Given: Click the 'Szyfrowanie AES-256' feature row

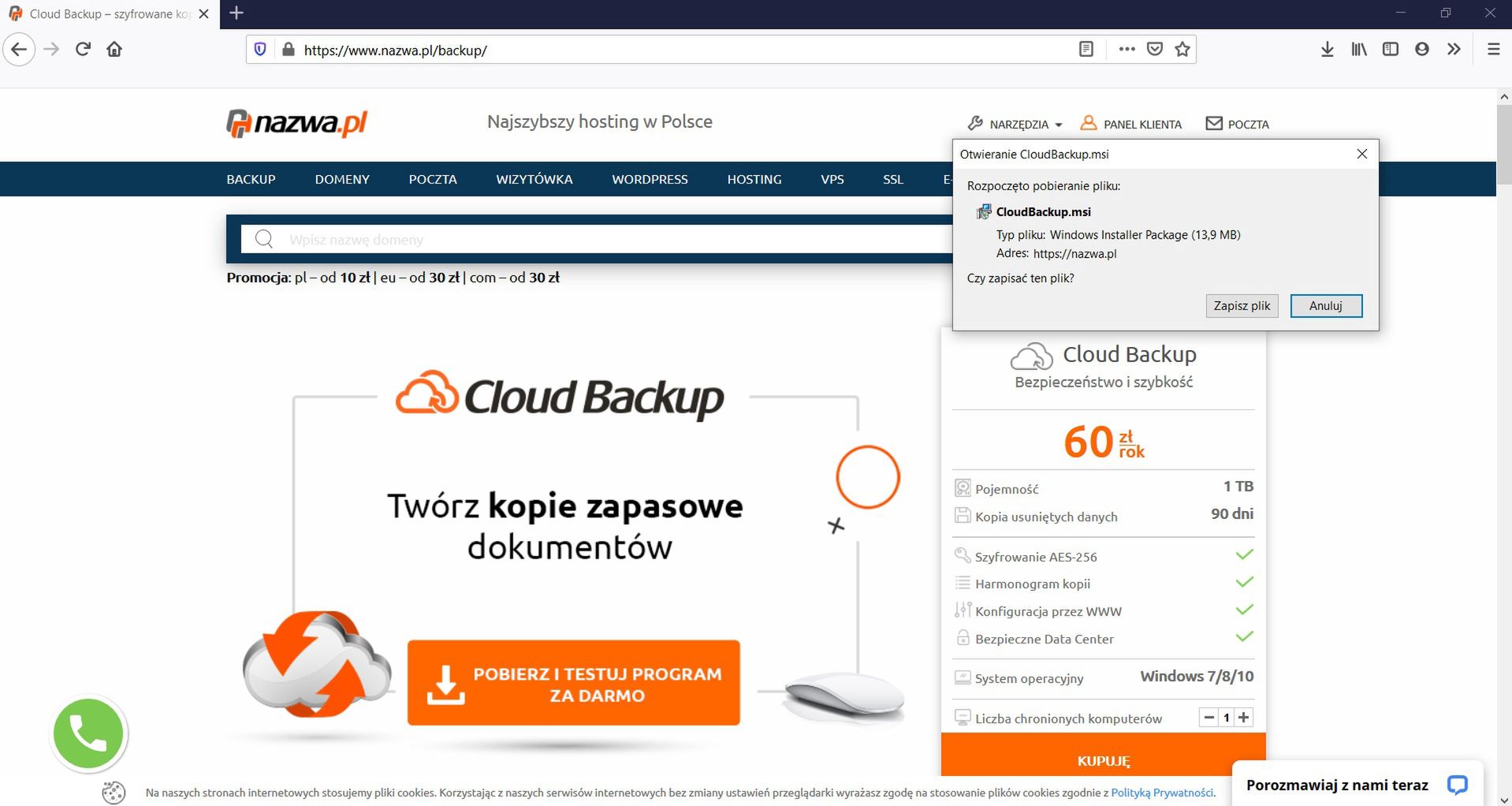Looking at the screenshot, I should [1103, 556].
